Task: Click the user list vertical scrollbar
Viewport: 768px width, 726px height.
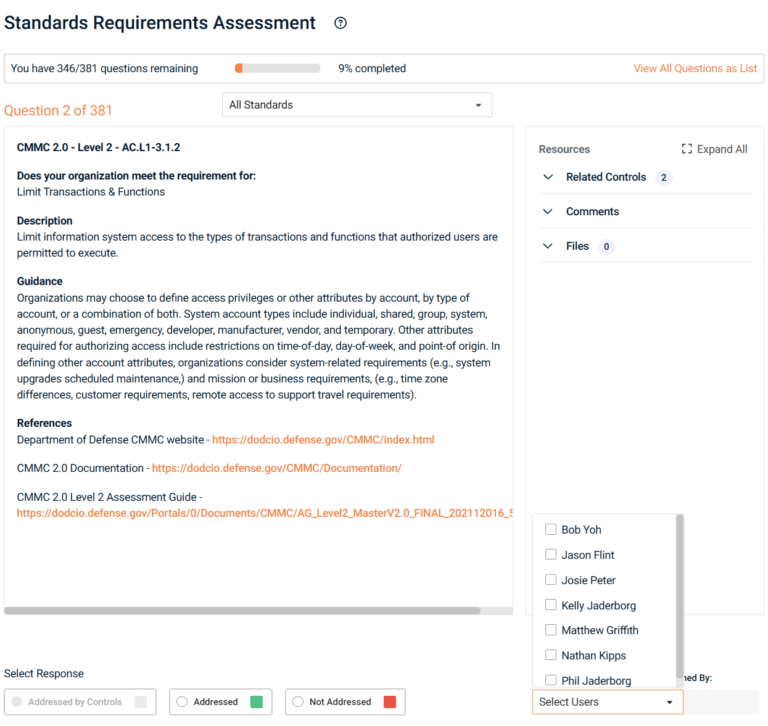Action: (679, 595)
